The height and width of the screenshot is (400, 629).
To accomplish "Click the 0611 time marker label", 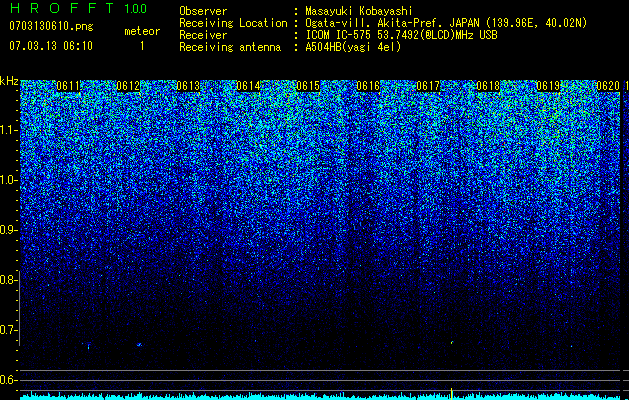I will tap(68, 86).
